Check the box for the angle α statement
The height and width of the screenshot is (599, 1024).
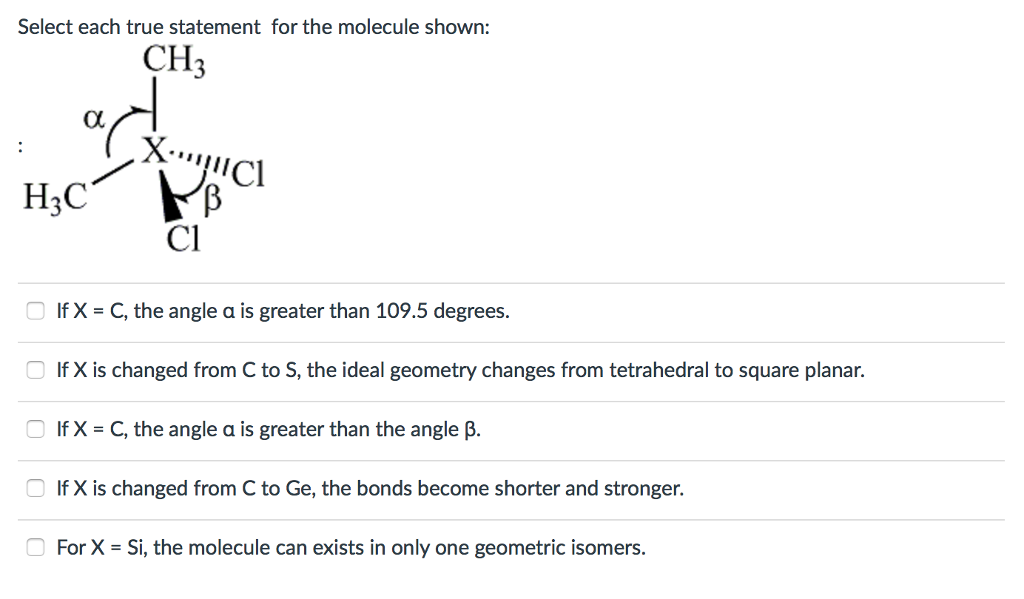33,310
